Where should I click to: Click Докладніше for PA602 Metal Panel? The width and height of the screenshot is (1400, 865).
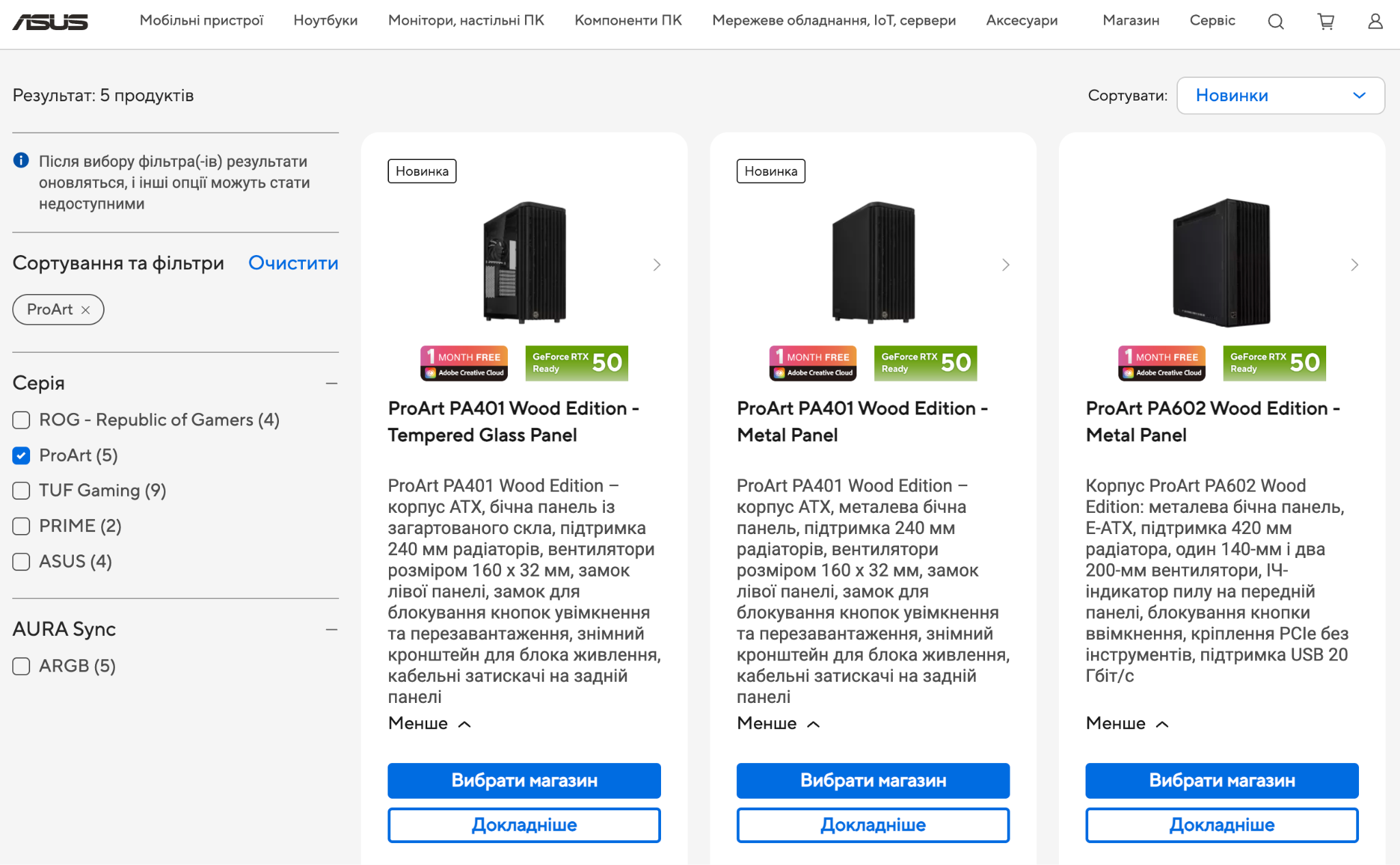[1222, 825]
